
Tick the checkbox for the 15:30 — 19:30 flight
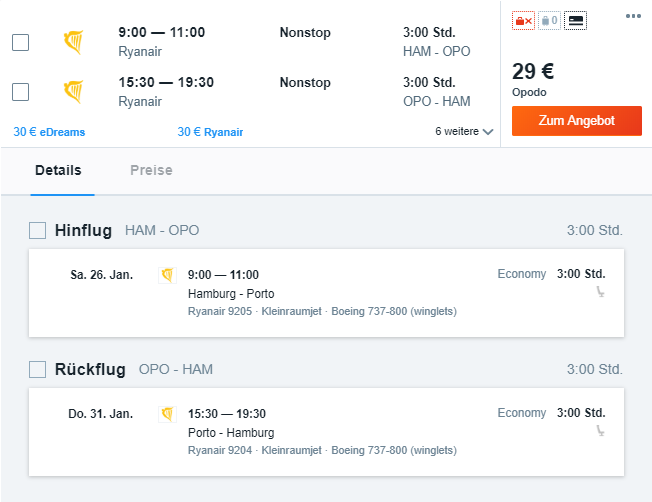(x=20, y=92)
